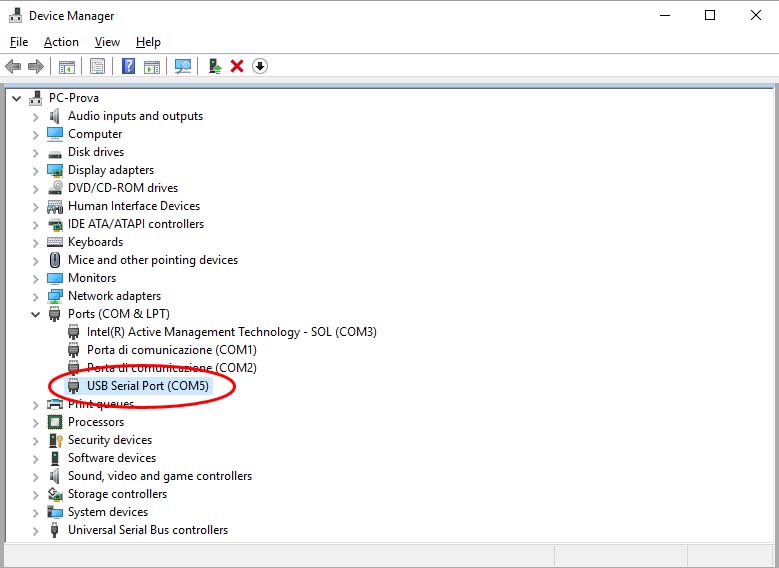The image size is (779, 568).
Task: Select Sound, video and game controllers label
Action: pos(159,476)
